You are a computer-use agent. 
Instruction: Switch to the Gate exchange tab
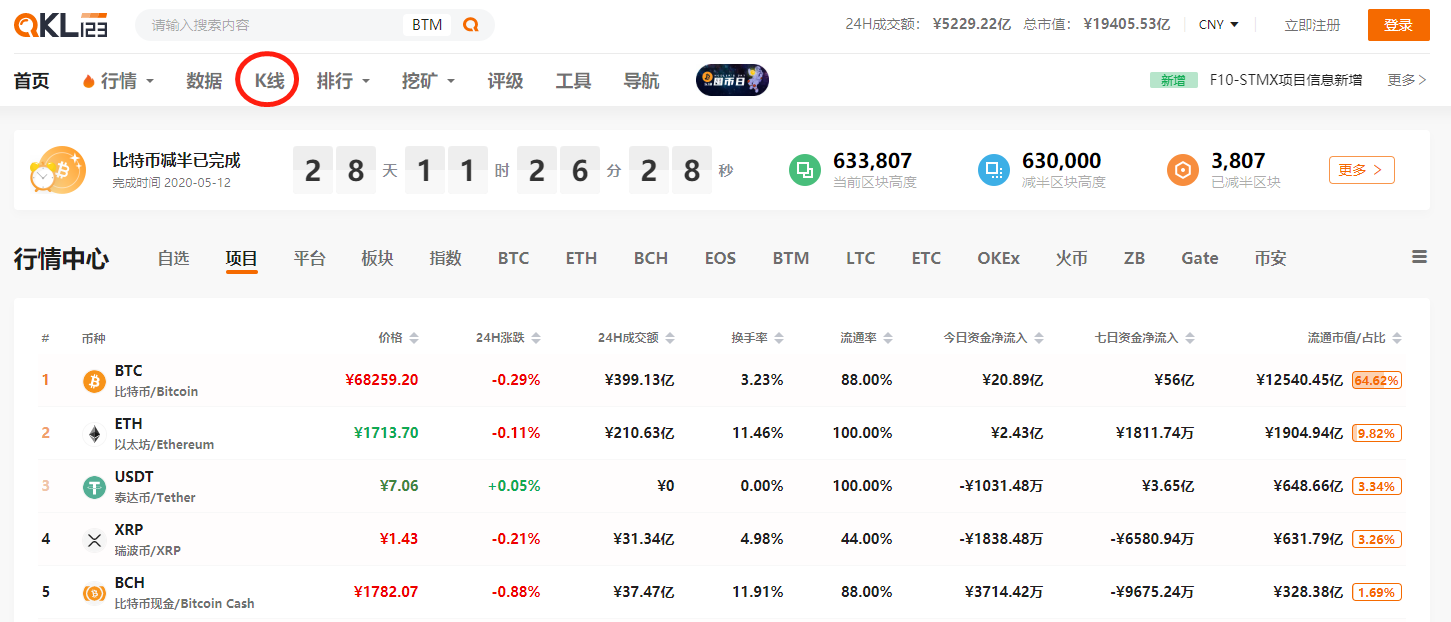click(x=1200, y=258)
